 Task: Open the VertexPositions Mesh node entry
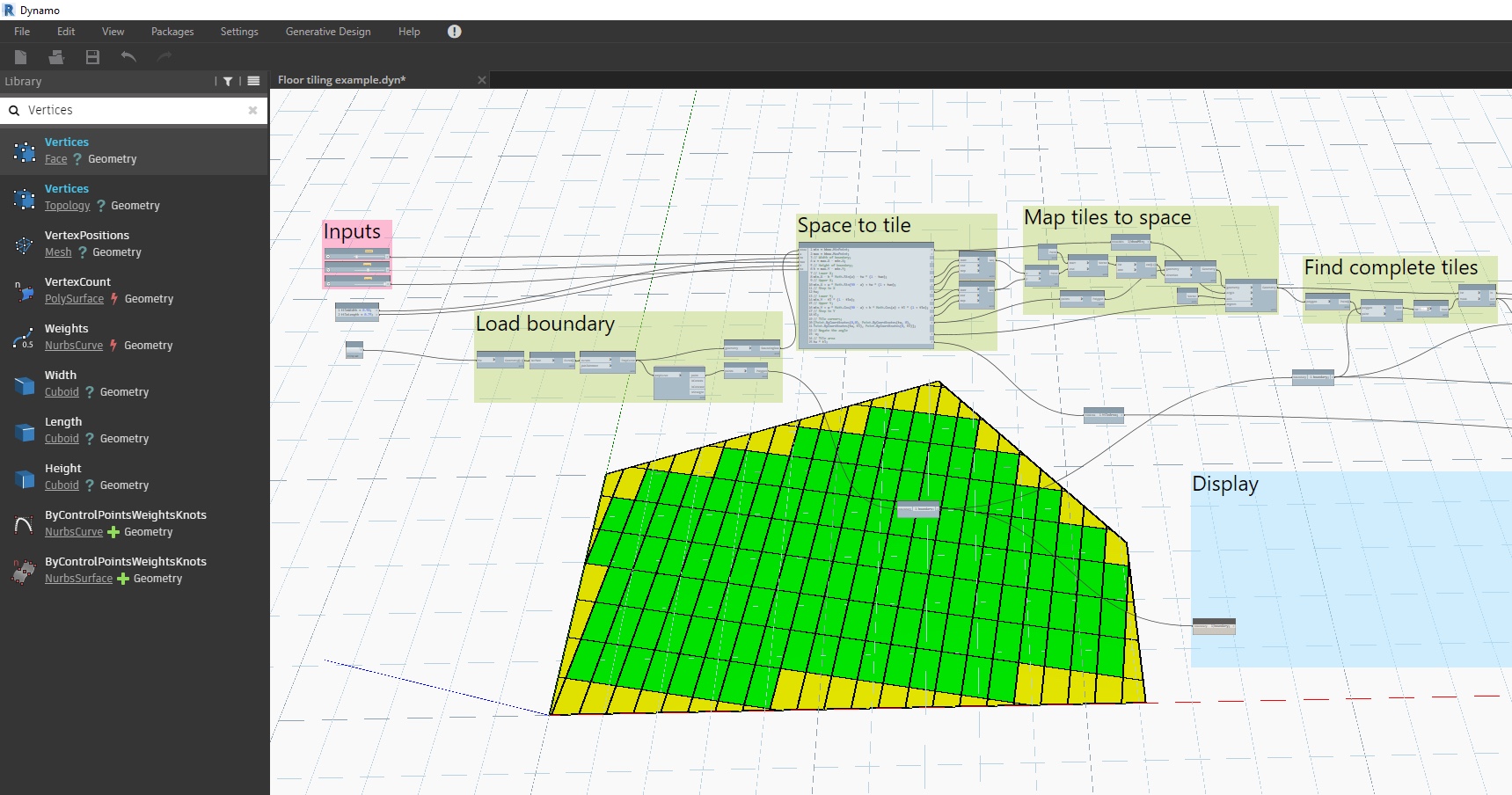point(87,235)
